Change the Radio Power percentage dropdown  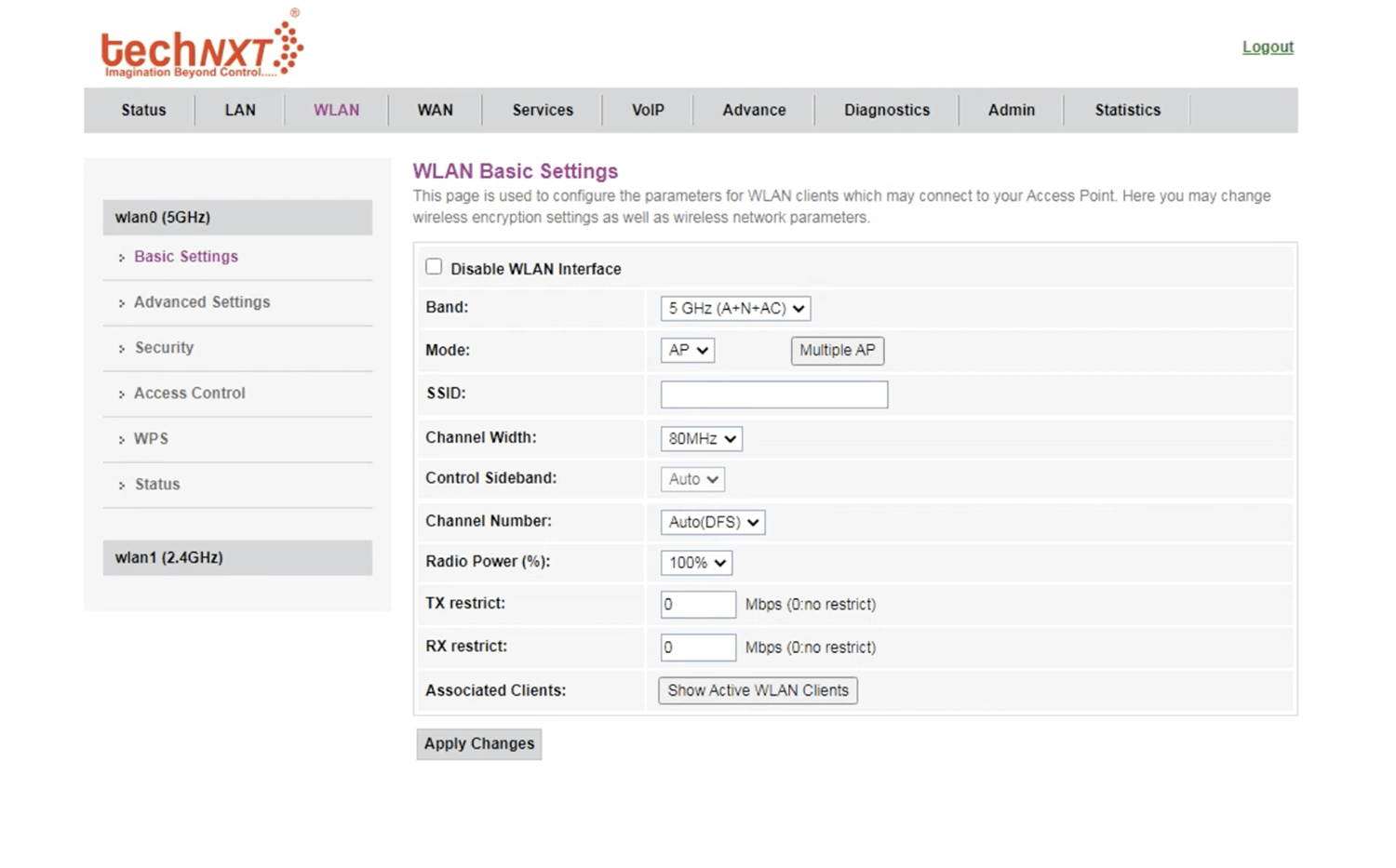[695, 563]
